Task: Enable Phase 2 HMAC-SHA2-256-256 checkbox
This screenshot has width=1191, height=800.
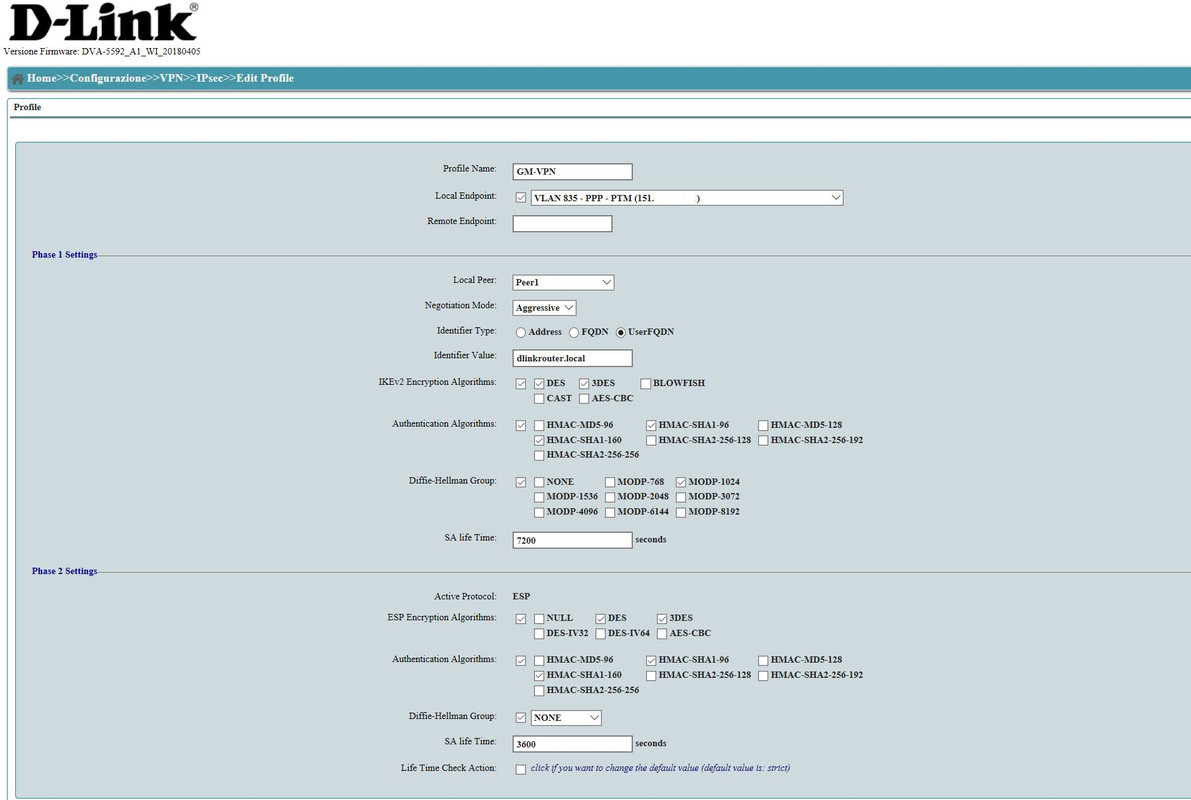Action: (539, 691)
